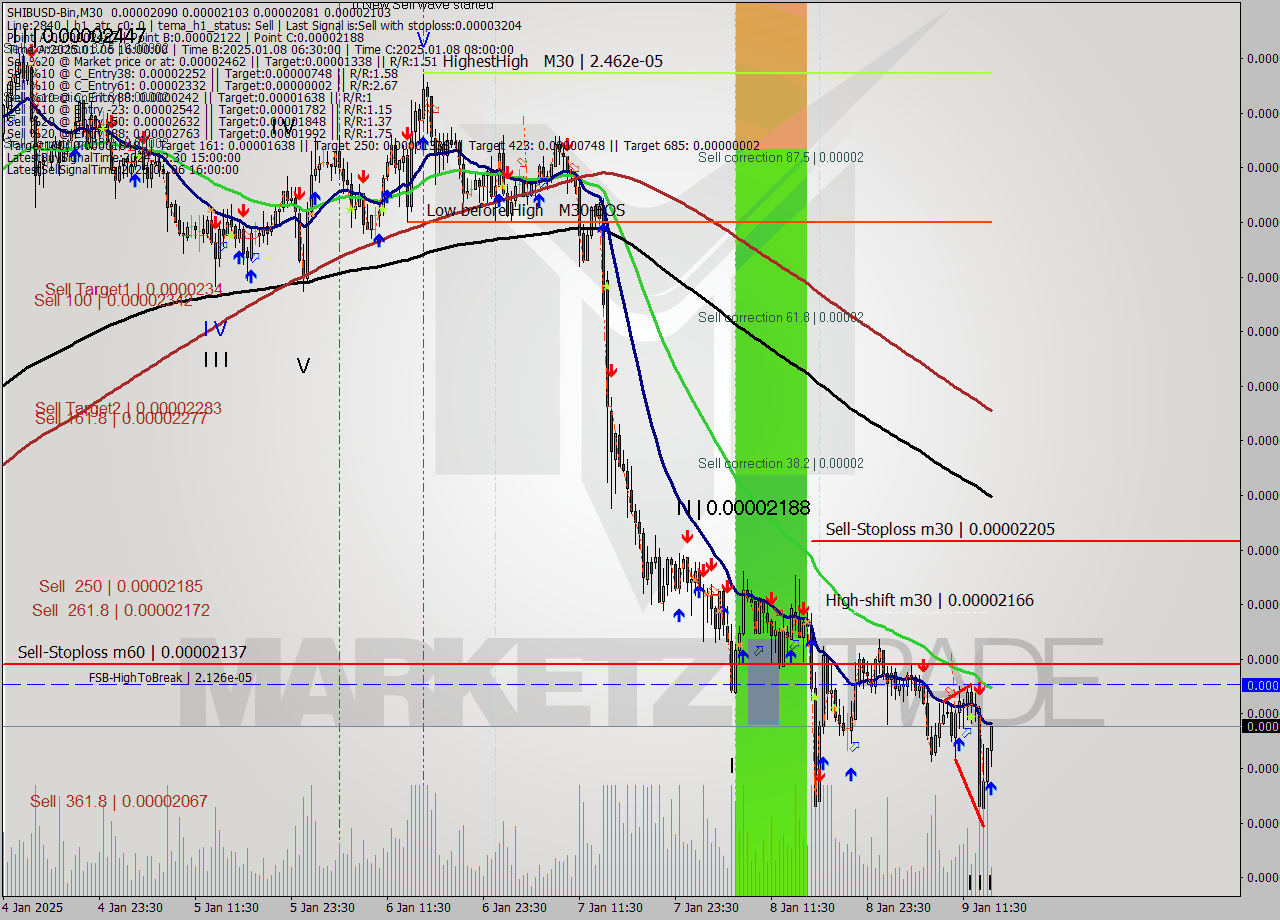Click the black current price tag on axis
The image size is (1280, 920).
pyautogui.click(x=1260, y=726)
